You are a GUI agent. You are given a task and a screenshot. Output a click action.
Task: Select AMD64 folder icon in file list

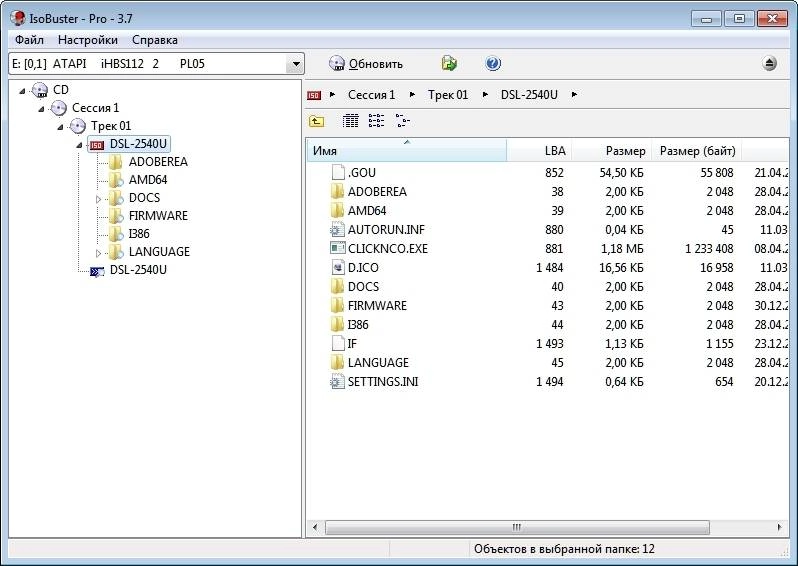(x=337, y=211)
